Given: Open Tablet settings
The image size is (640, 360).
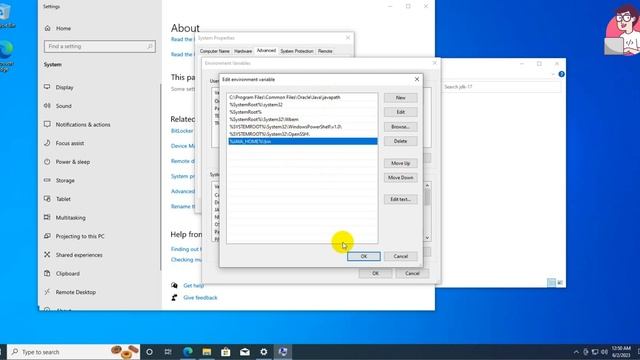Looking at the screenshot, I should click(x=63, y=199).
